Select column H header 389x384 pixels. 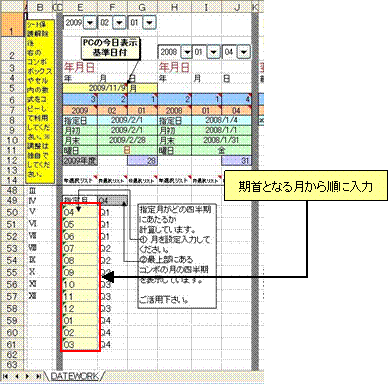175,7
